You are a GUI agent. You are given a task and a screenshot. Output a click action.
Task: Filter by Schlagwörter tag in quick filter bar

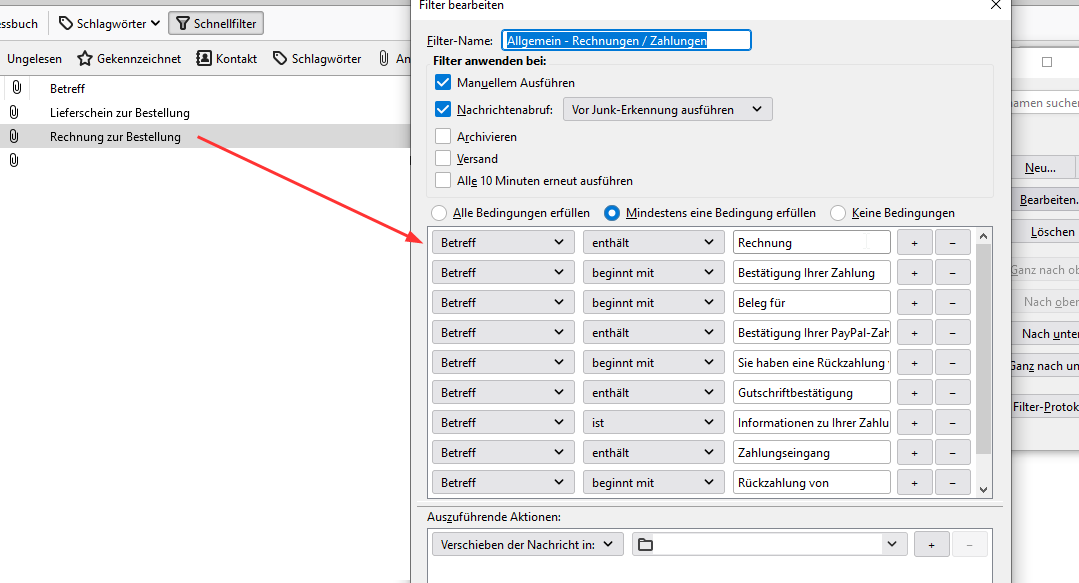(x=317, y=59)
